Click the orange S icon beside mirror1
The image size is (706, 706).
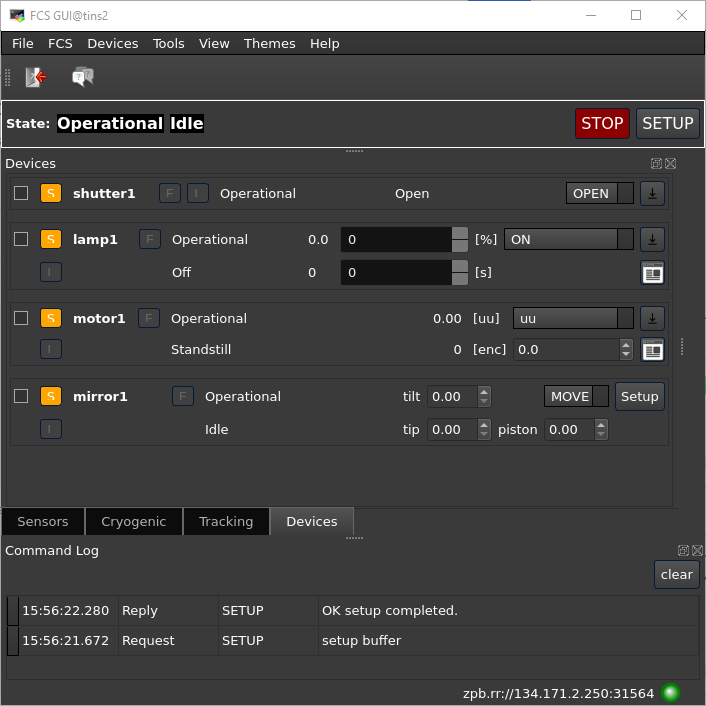[50, 396]
